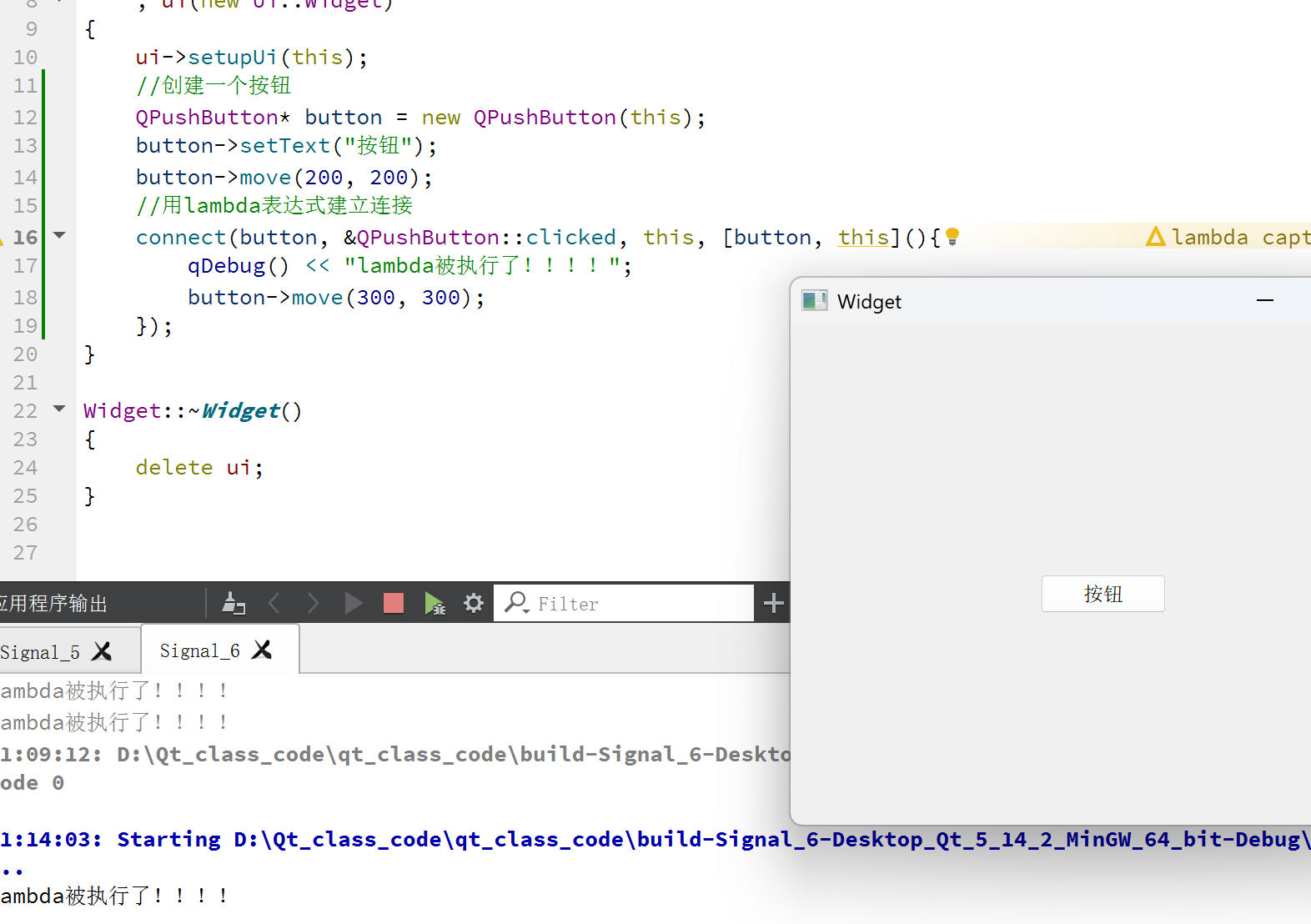Click the 'ode 0' exit code output line
Viewport: 1311px width, 924px height.
tap(32, 782)
